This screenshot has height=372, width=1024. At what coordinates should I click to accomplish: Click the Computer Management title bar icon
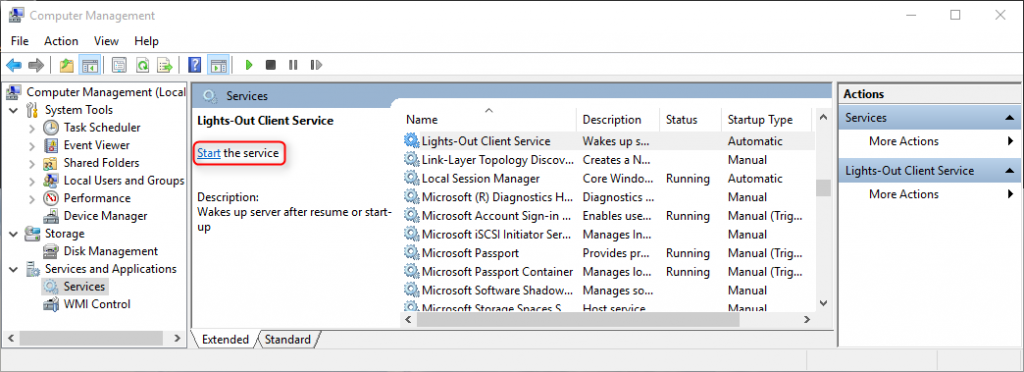pyautogui.click(x=17, y=15)
